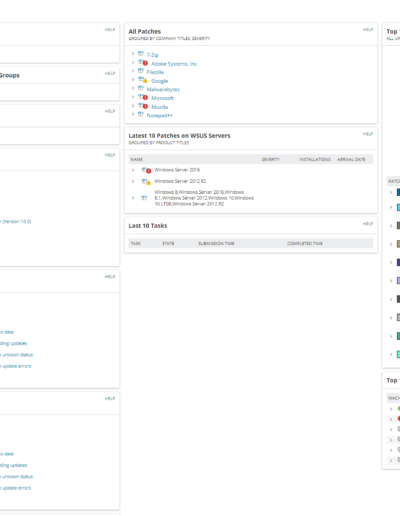Viewport: 400px width, 516px height.
Task: Open the Google link
Action: pyautogui.click(x=159, y=81)
